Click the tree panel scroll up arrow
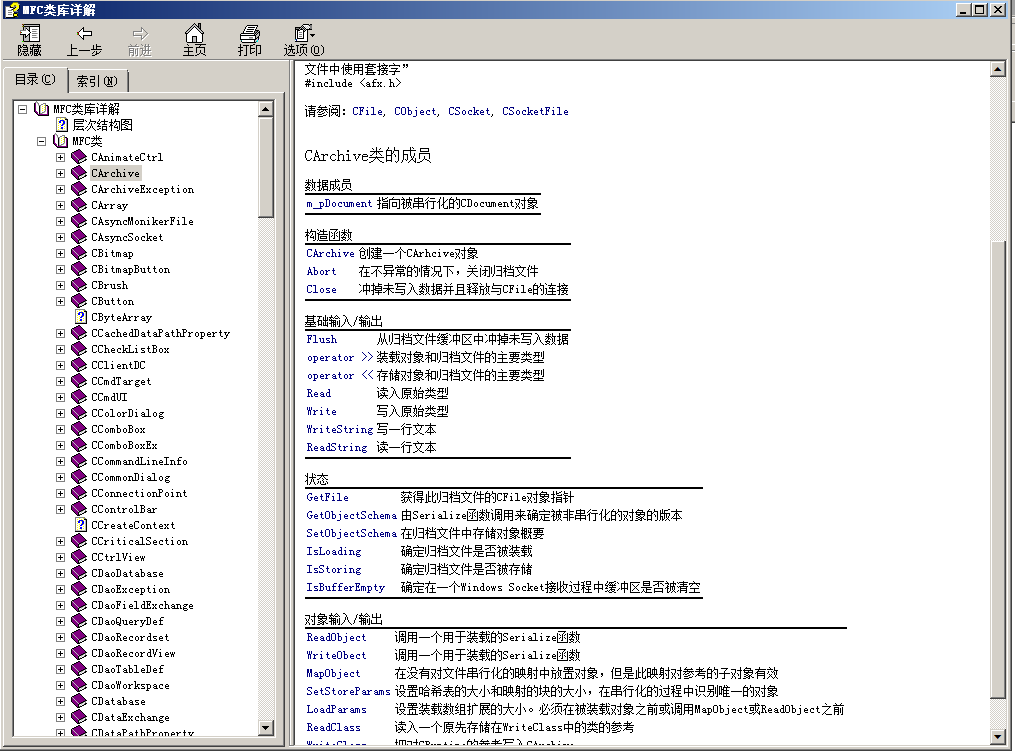 click(265, 109)
